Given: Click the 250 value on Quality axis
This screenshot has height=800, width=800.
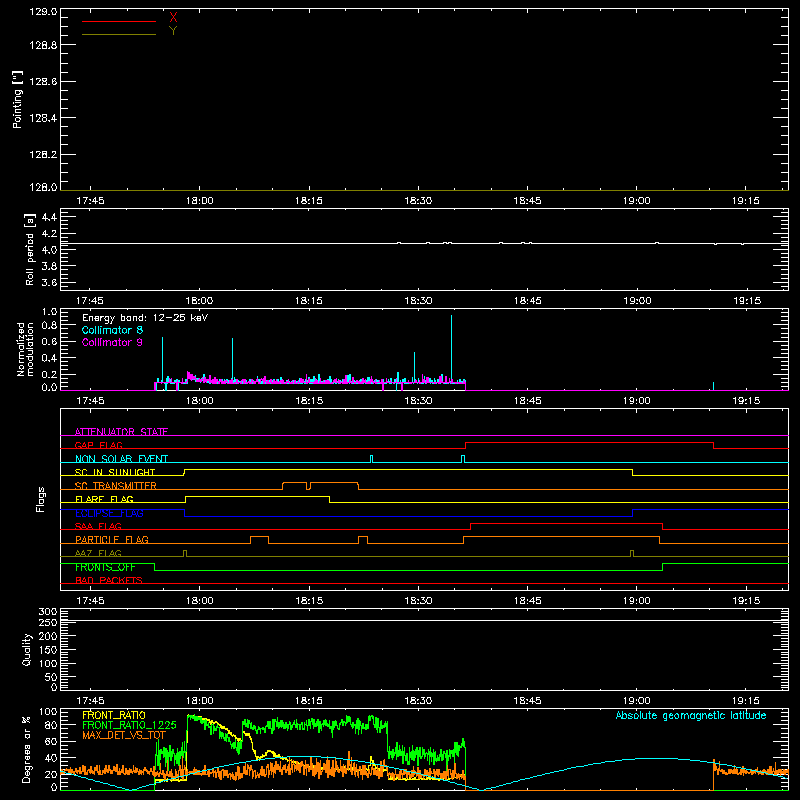Looking at the screenshot, I should tap(48, 622).
